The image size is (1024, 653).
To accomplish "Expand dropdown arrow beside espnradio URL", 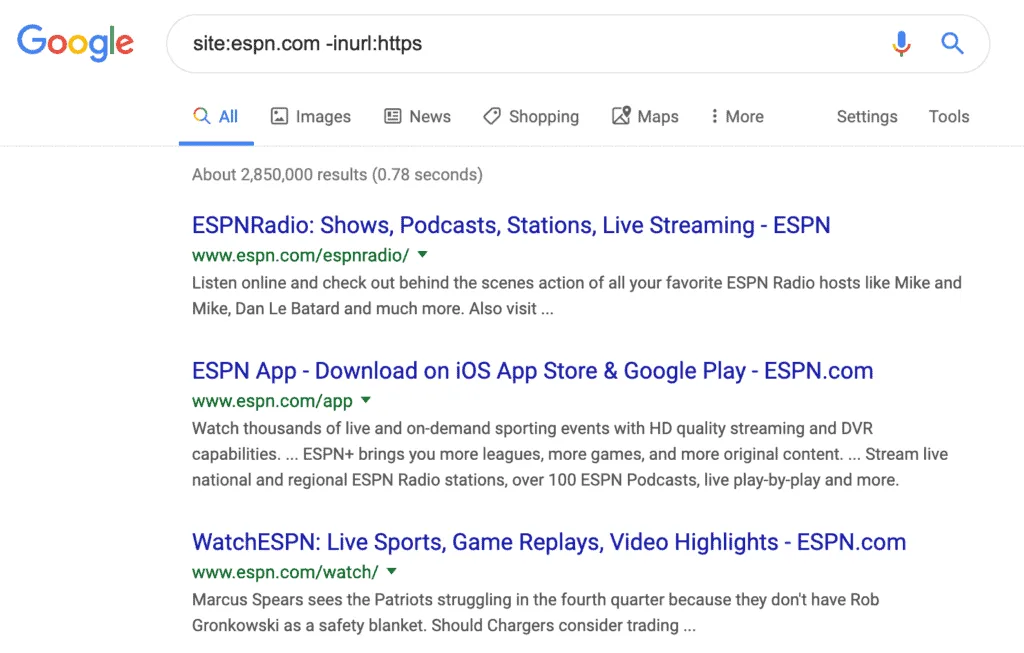I will click(x=423, y=255).
